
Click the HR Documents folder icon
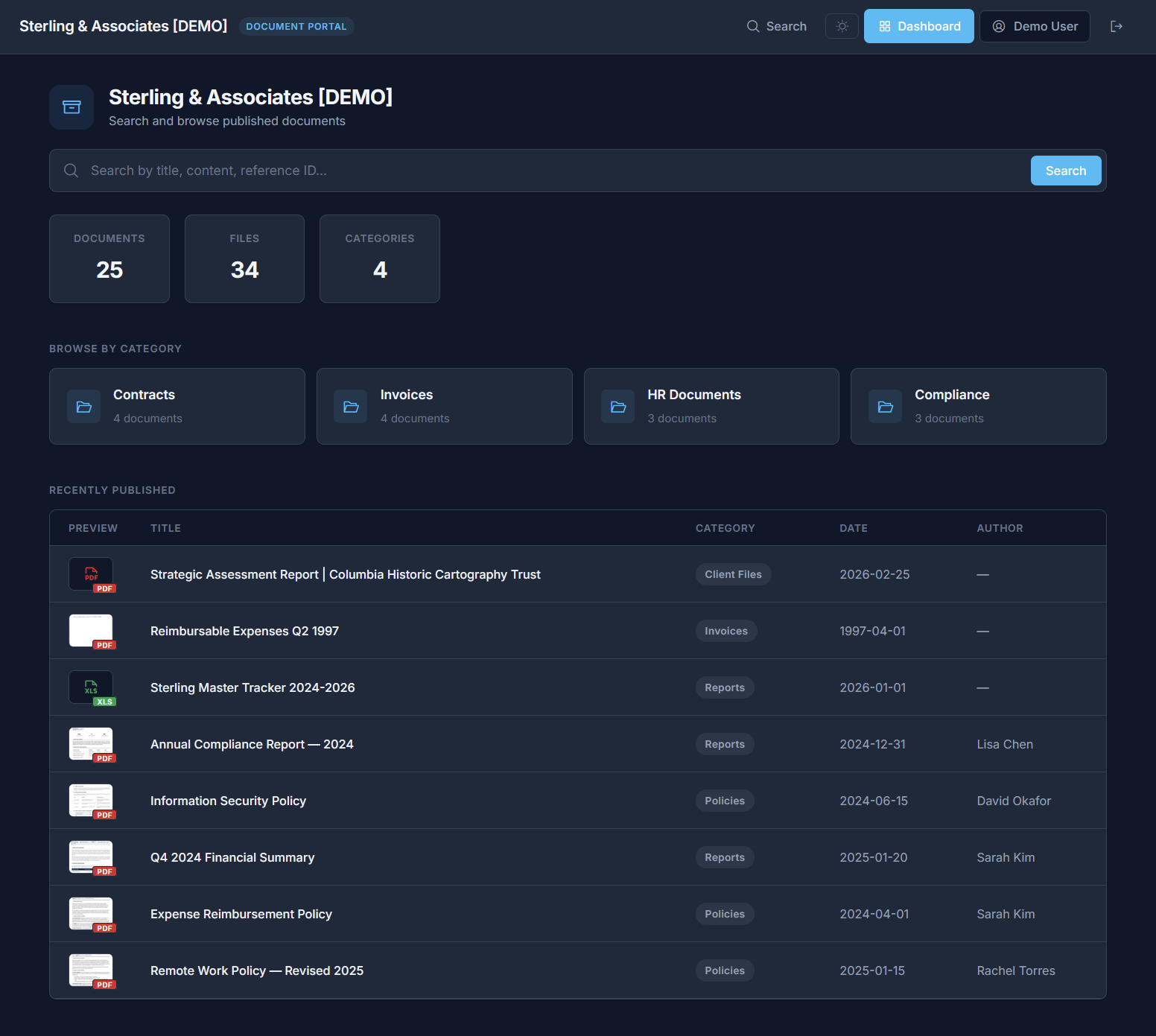pyautogui.click(x=617, y=406)
